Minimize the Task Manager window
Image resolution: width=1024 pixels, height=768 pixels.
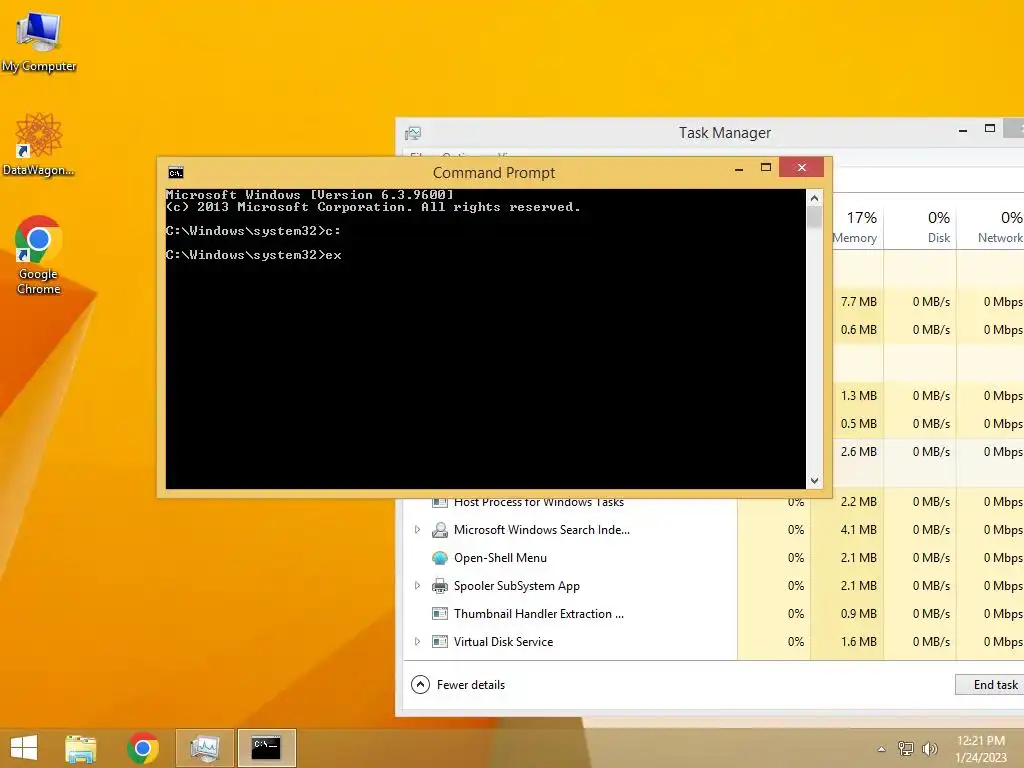(x=963, y=130)
